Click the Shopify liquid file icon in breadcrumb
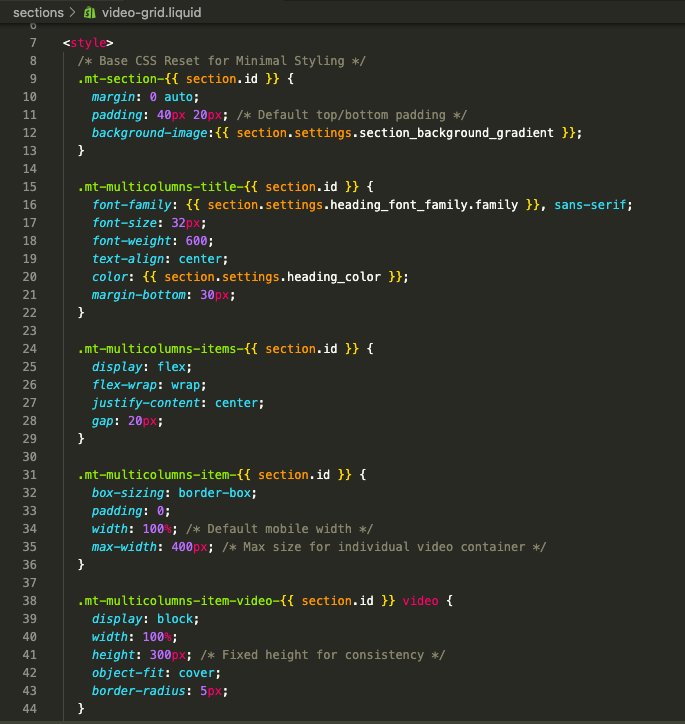This screenshot has width=685, height=724. (89, 13)
